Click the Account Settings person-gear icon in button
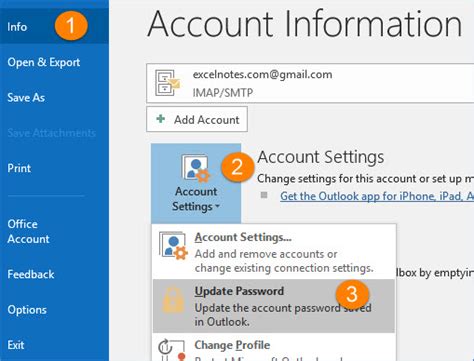 (x=196, y=168)
